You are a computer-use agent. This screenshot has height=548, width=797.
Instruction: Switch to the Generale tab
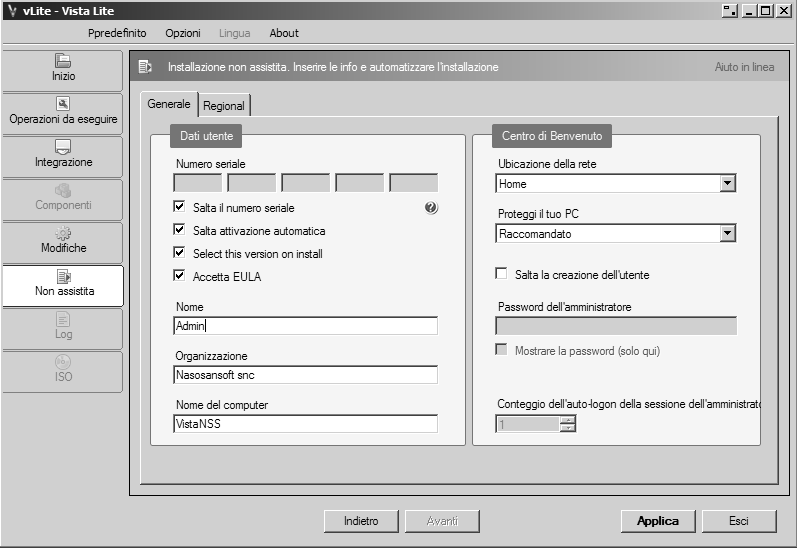coord(169,104)
